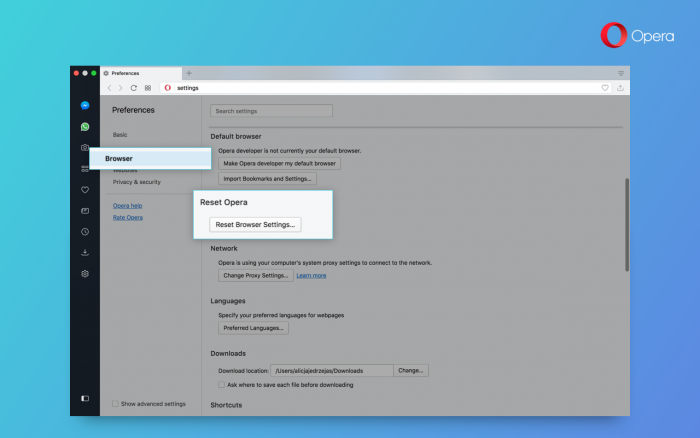Go forward with the forward arrow

coord(120,88)
